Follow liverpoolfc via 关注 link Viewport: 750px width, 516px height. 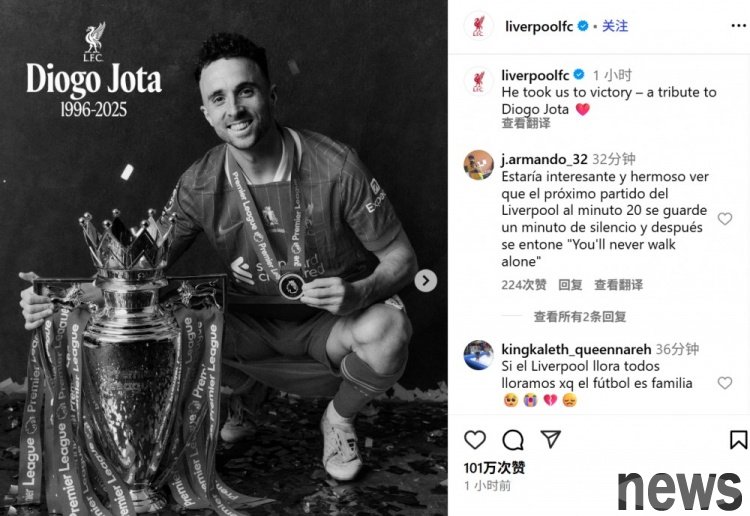point(615,26)
